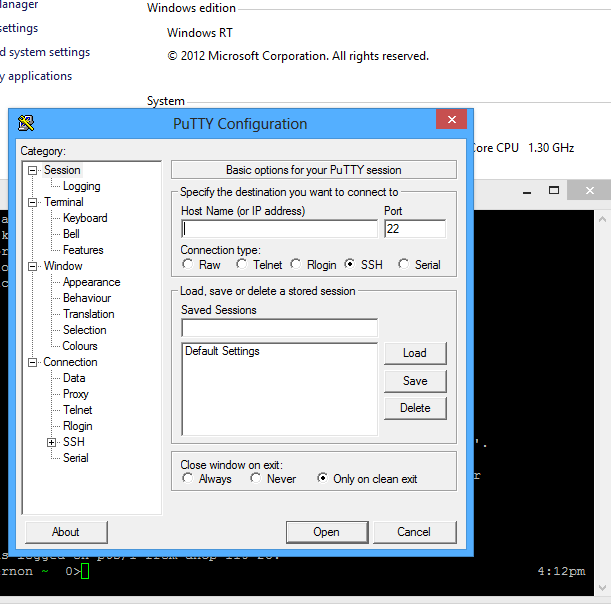Click the Open button to connect
The width and height of the screenshot is (611, 604).
[x=327, y=532]
